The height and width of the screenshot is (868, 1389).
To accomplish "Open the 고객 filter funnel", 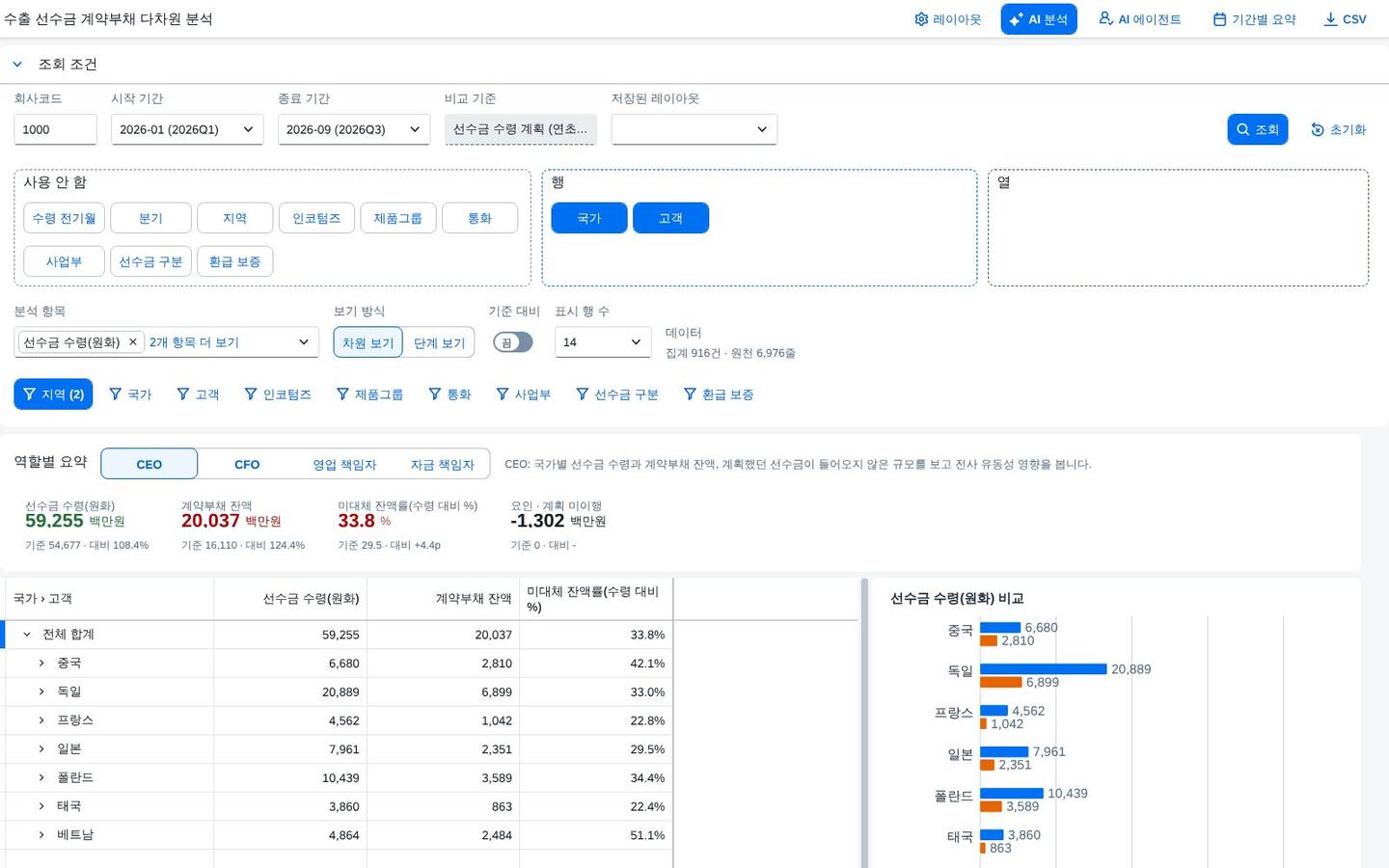I will [x=198, y=394].
